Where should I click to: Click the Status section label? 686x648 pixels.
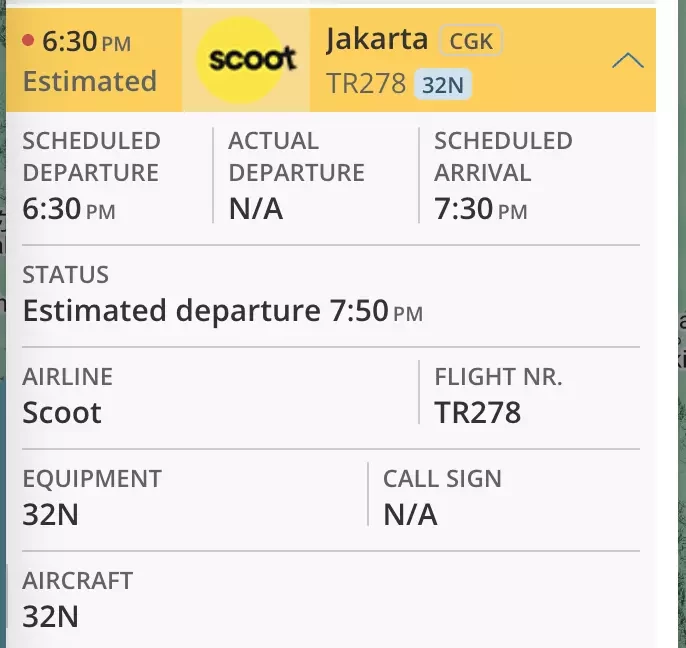[x=66, y=275]
